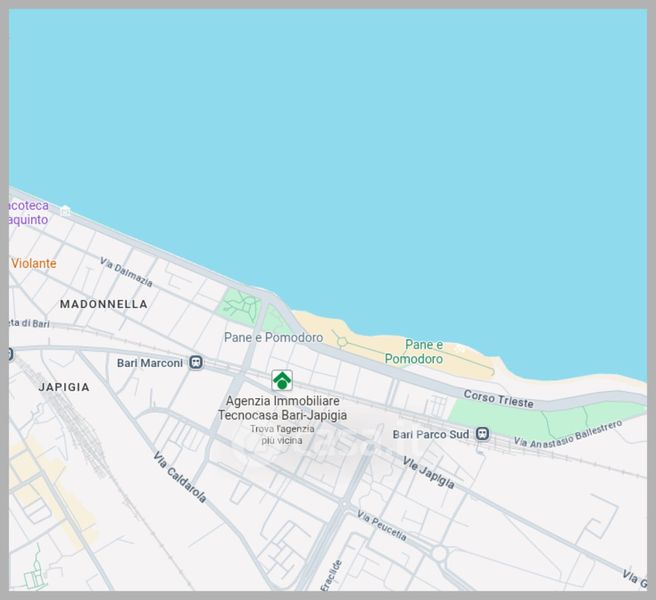Click the MADONNELLA neighborhood label
Screen dimensions: 656x600
103,304
